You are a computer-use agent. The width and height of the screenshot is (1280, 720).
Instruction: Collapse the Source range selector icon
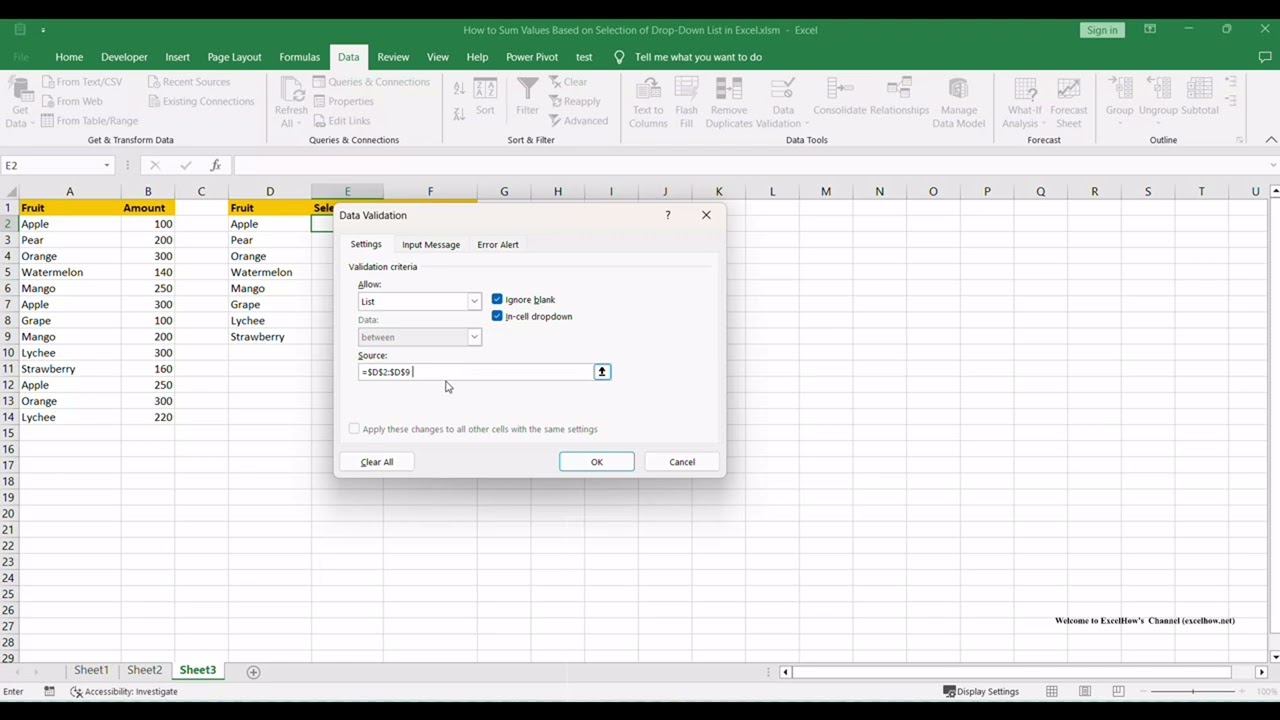[602, 372]
